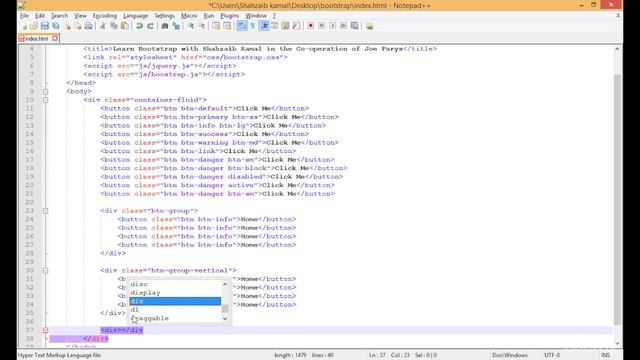Toggle INS mode in status bar
Viewport: 640px width, 360px height.
tap(605, 355)
